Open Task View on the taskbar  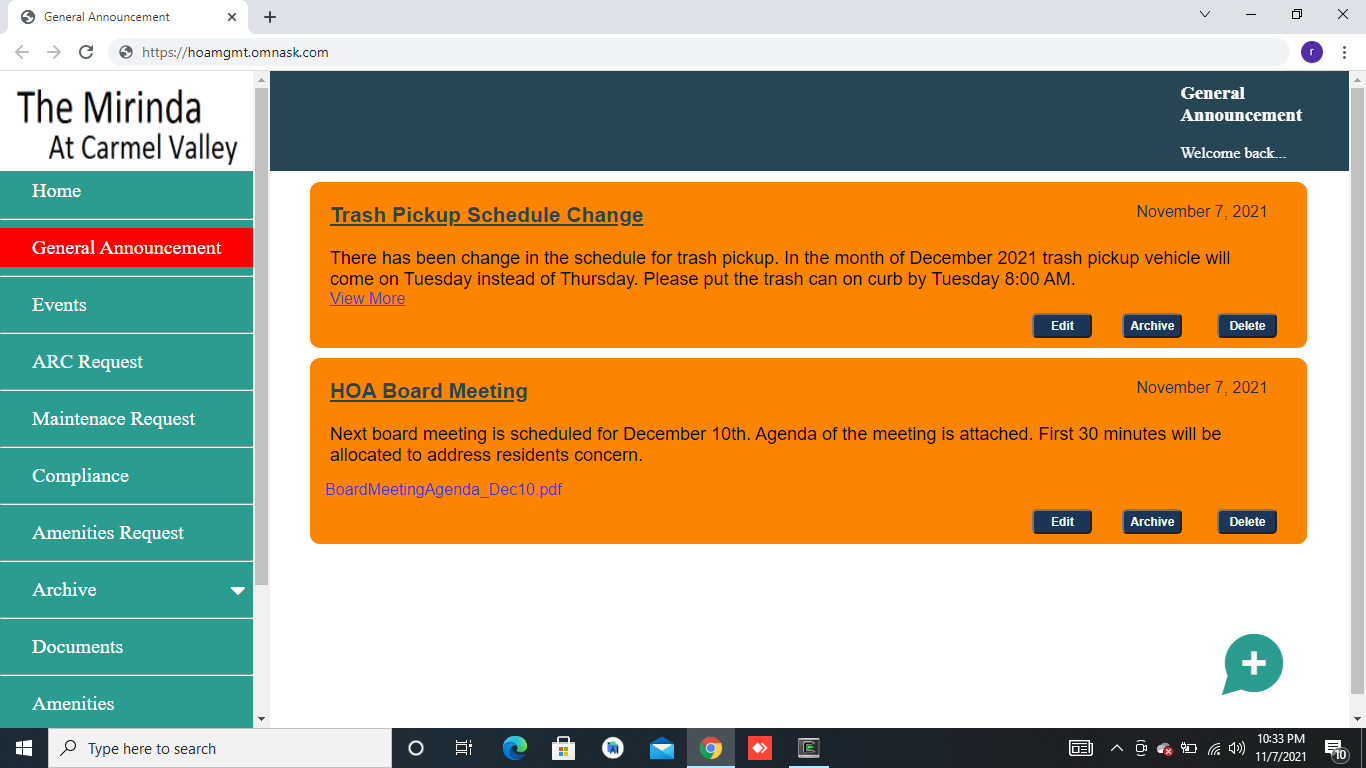coord(464,748)
